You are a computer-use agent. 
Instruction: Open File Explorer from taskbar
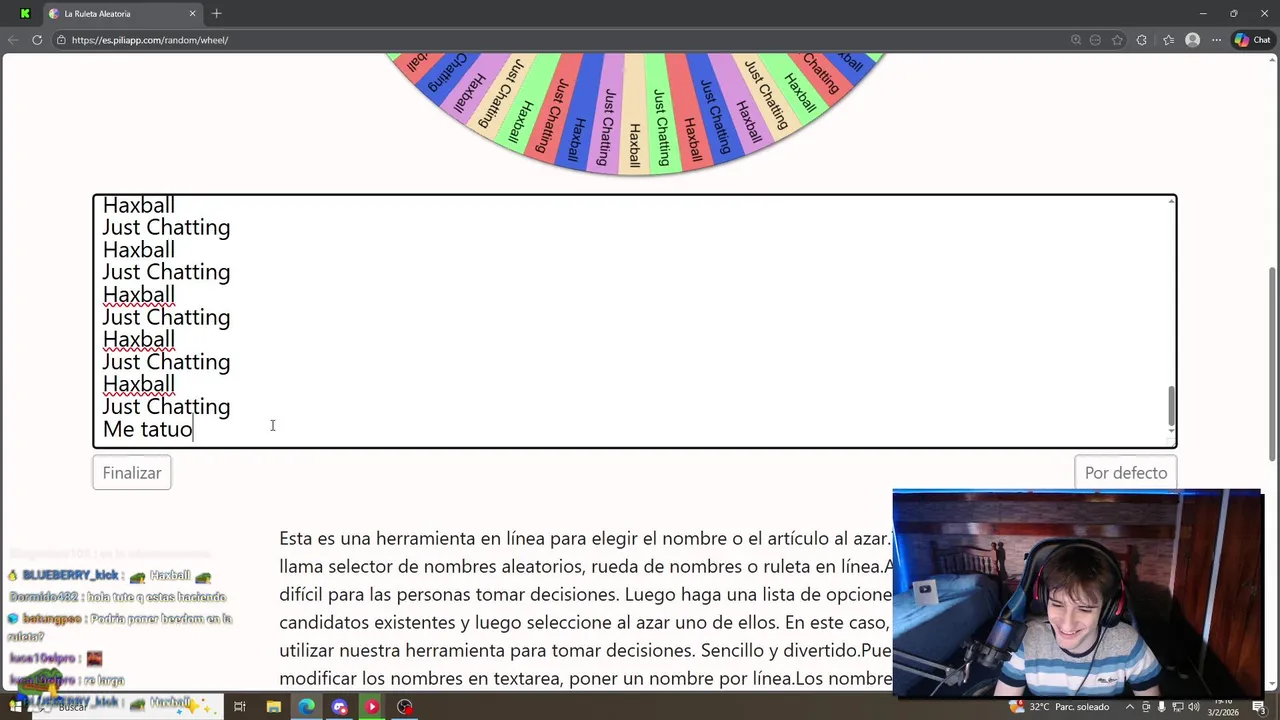coord(273,707)
